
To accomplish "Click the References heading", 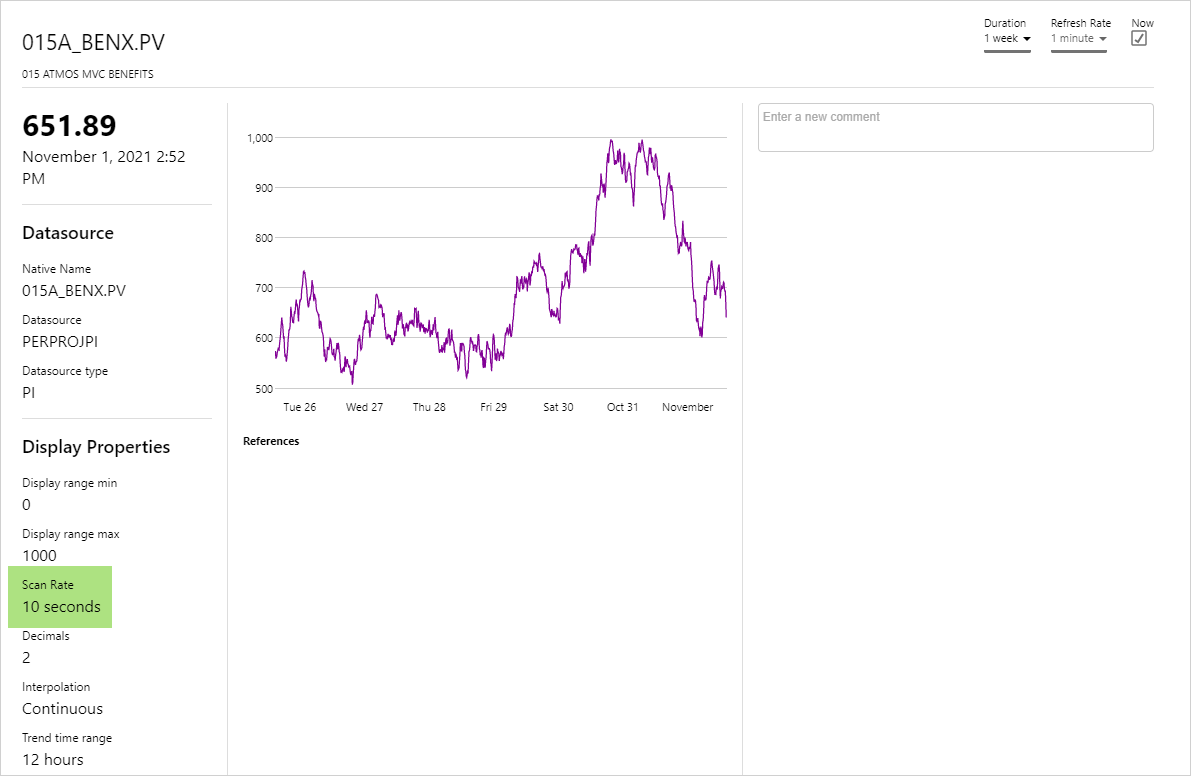I will (271, 441).
